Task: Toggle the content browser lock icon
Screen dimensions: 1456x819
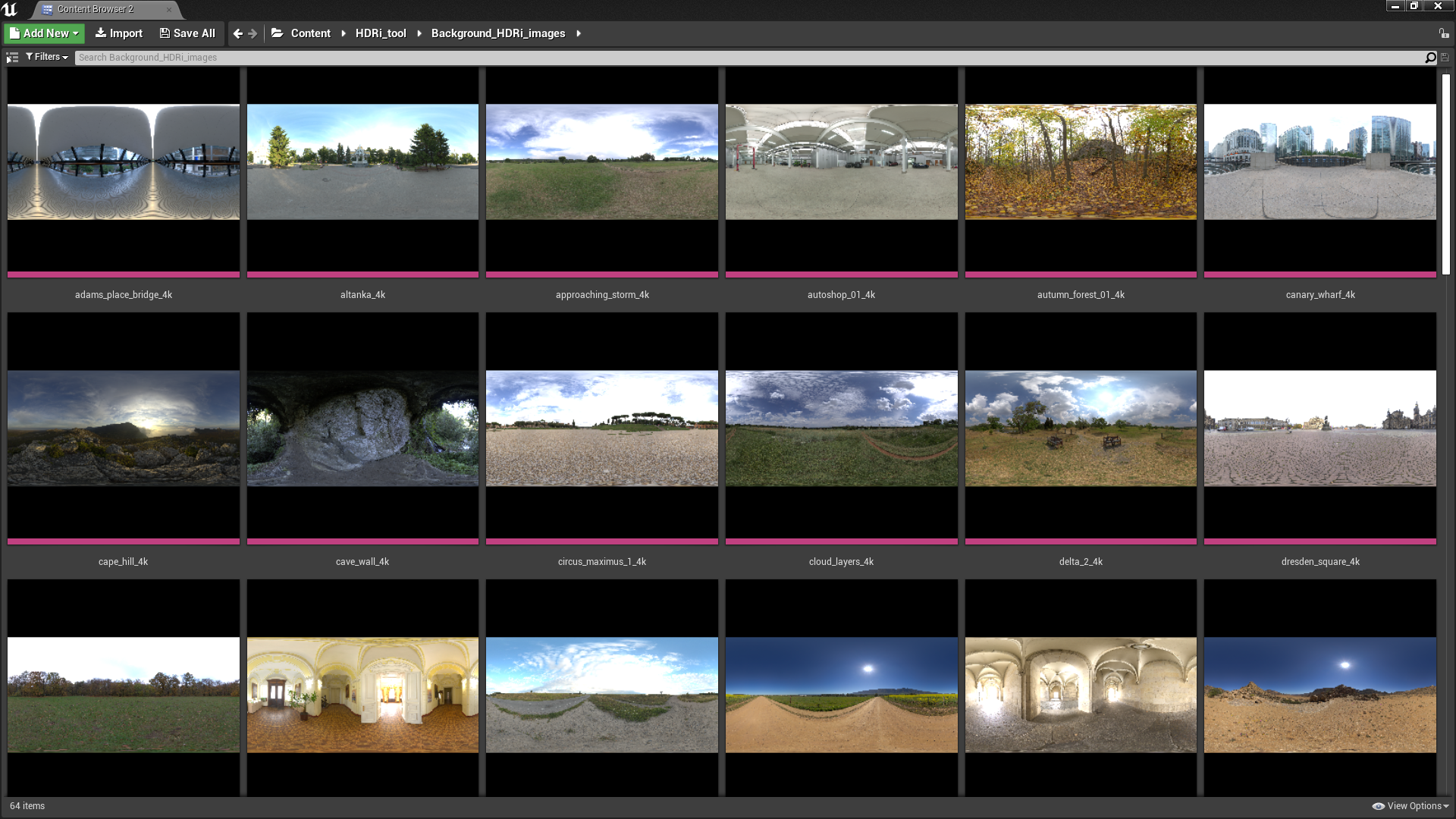Action: (x=1444, y=33)
